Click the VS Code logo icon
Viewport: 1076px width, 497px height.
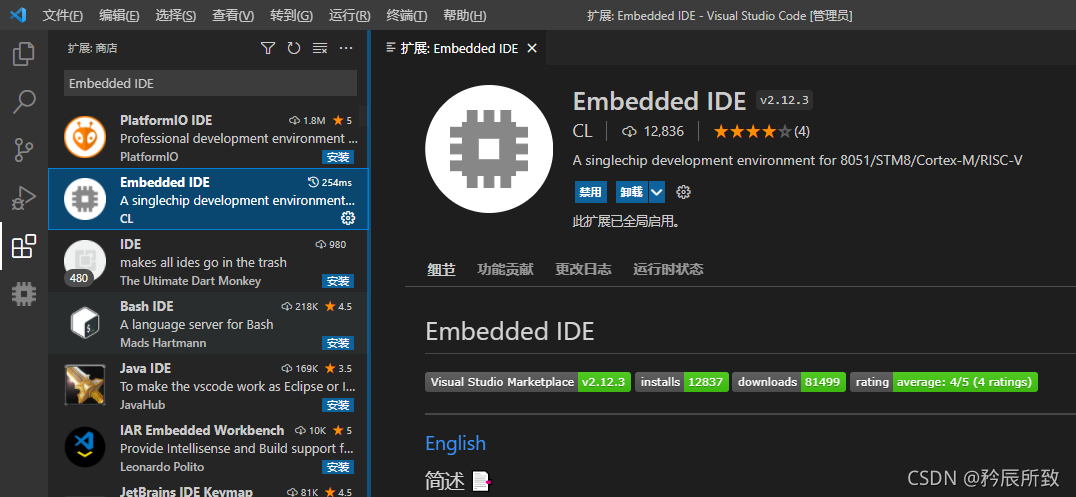18,14
